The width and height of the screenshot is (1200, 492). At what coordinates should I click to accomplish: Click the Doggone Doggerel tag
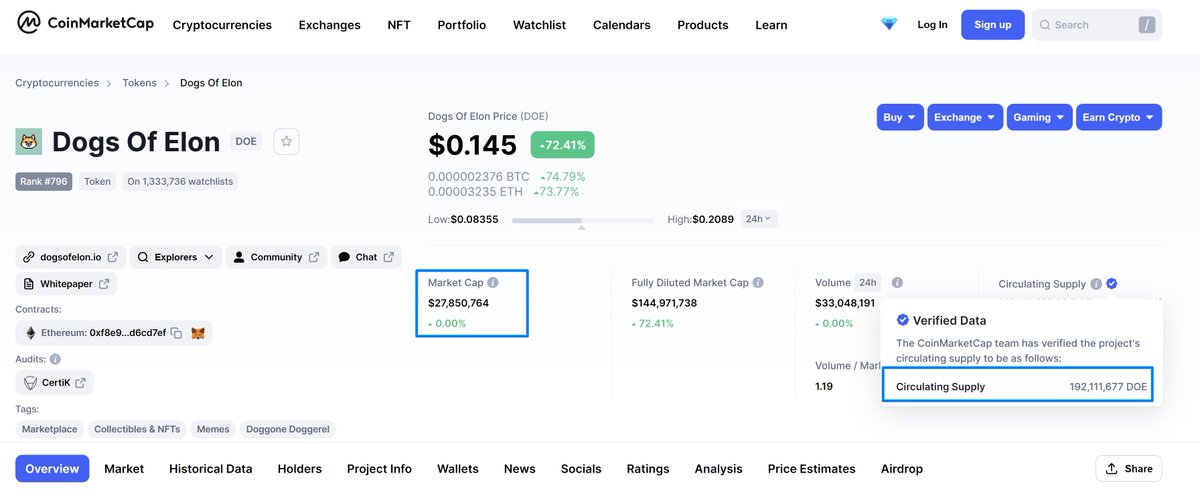pos(288,429)
